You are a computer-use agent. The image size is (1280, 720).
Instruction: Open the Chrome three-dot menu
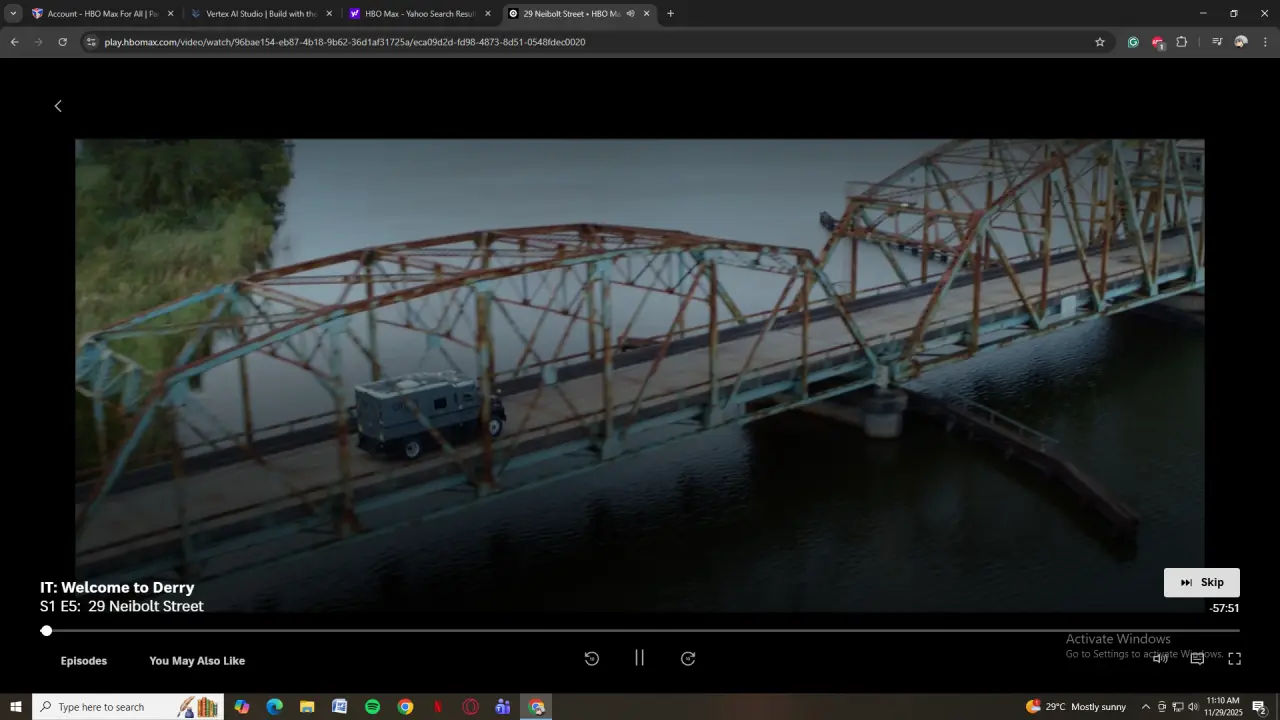1265,42
